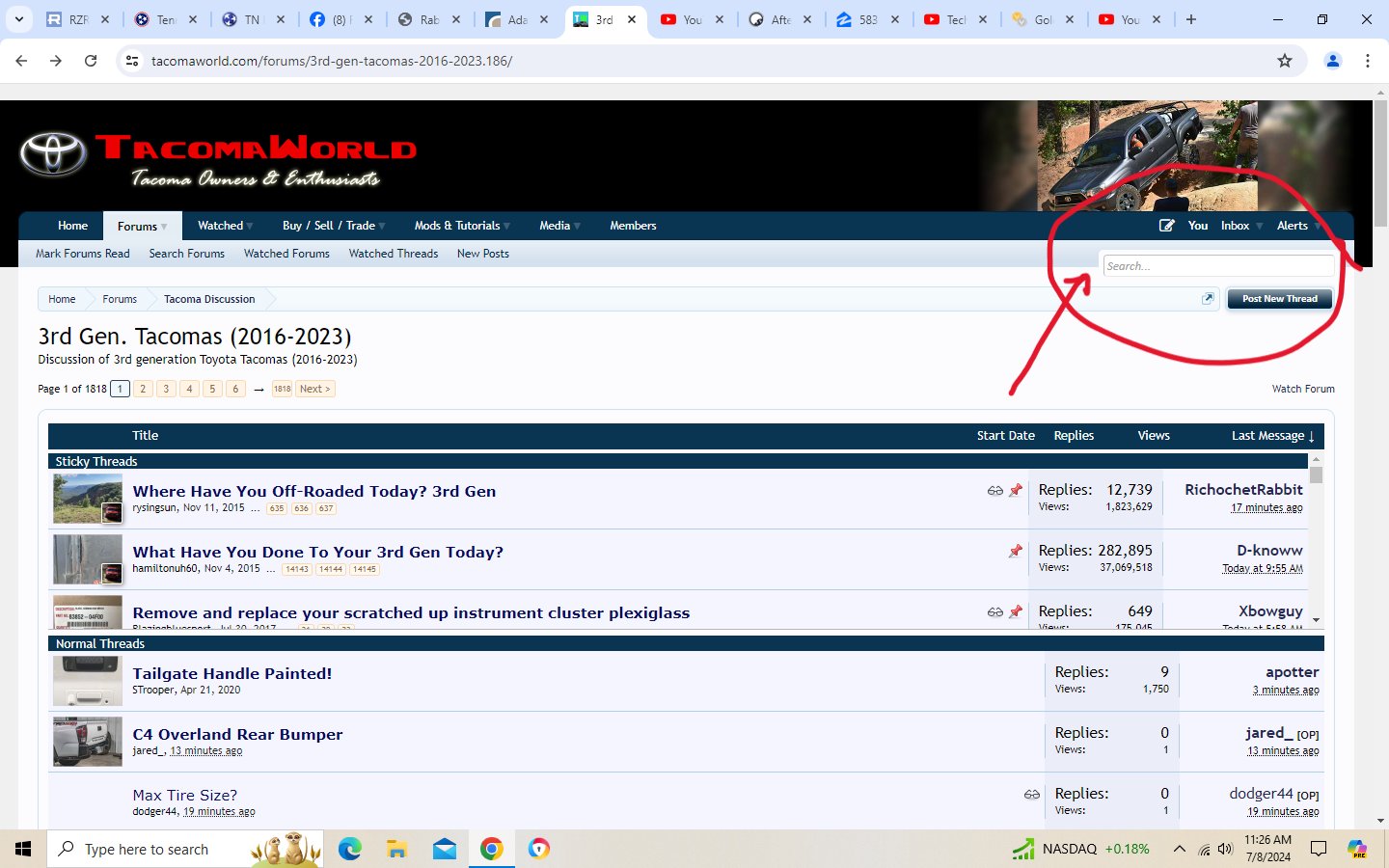Open Chrome three-dot menu
1389x868 pixels.
click(1368, 61)
